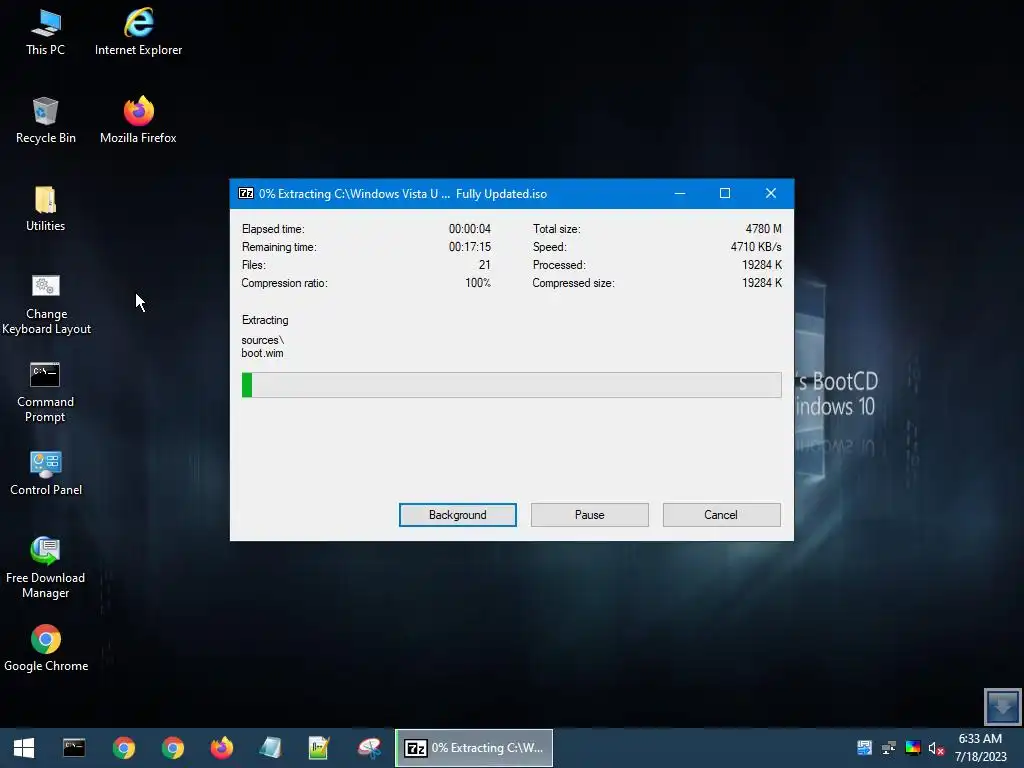Send extraction to Background
1024x768 pixels.
click(458, 515)
